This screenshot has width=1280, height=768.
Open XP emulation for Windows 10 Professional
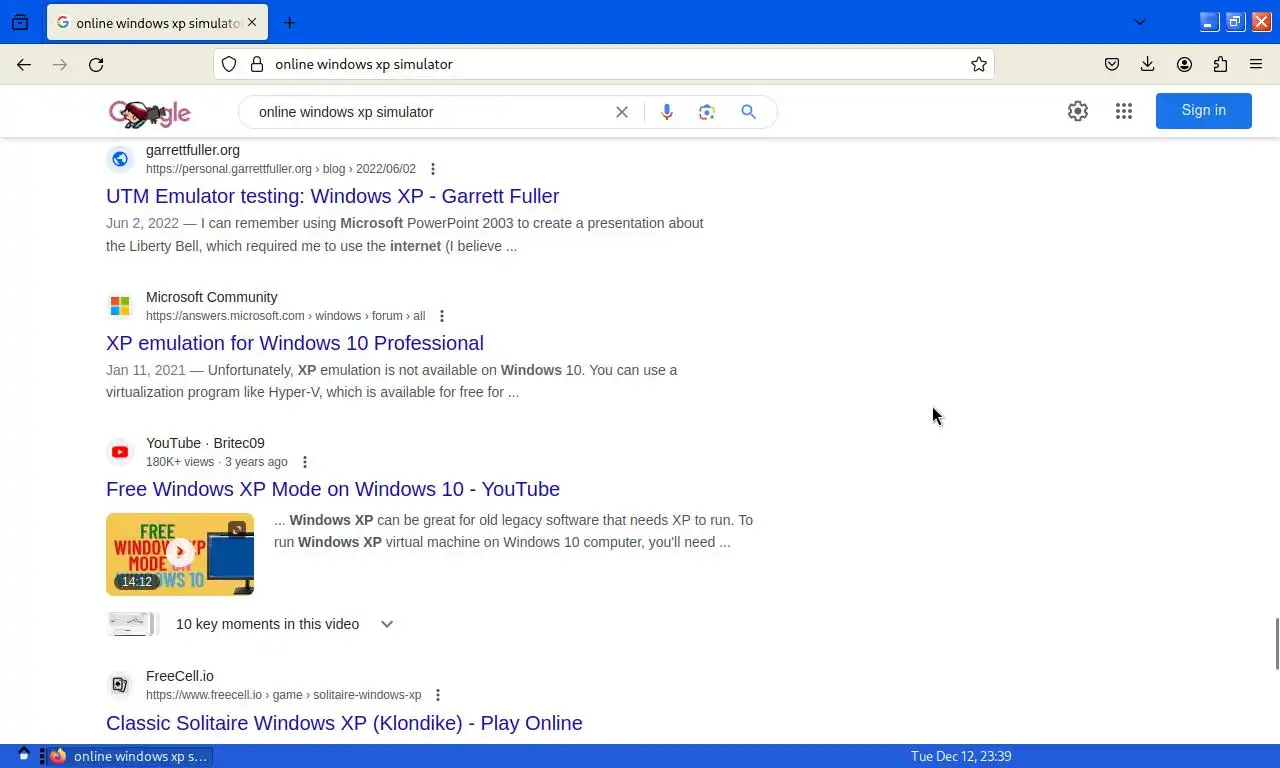pos(295,343)
